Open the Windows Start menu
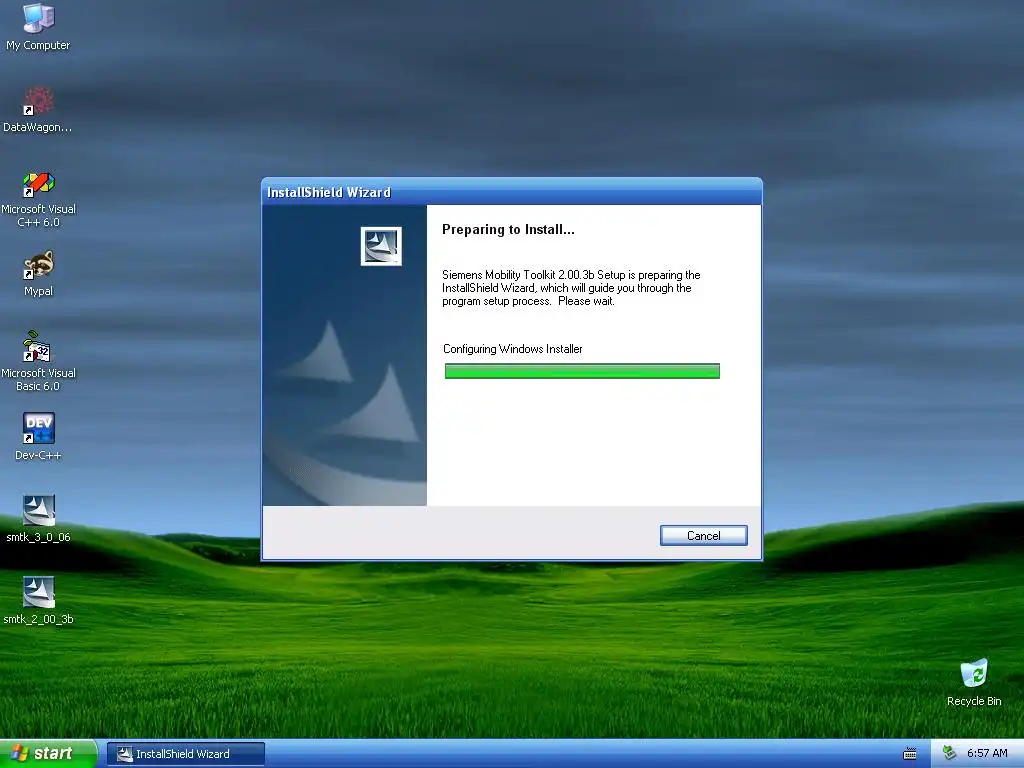The height and width of the screenshot is (768, 1024). tap(48, 754)
